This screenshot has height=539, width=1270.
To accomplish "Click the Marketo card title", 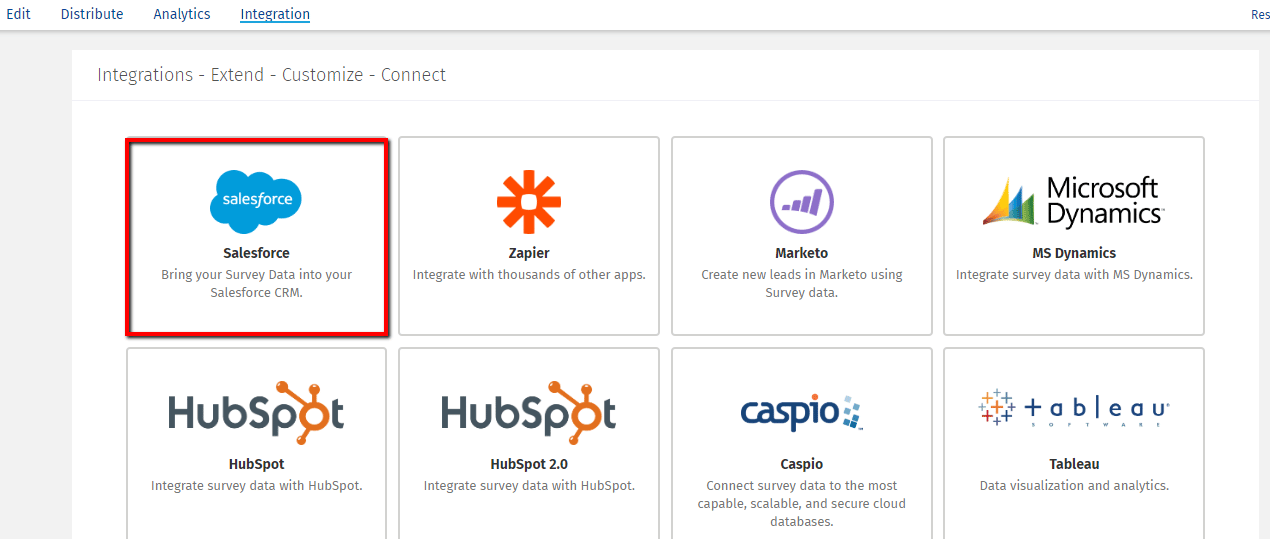I will pos(802,253).
